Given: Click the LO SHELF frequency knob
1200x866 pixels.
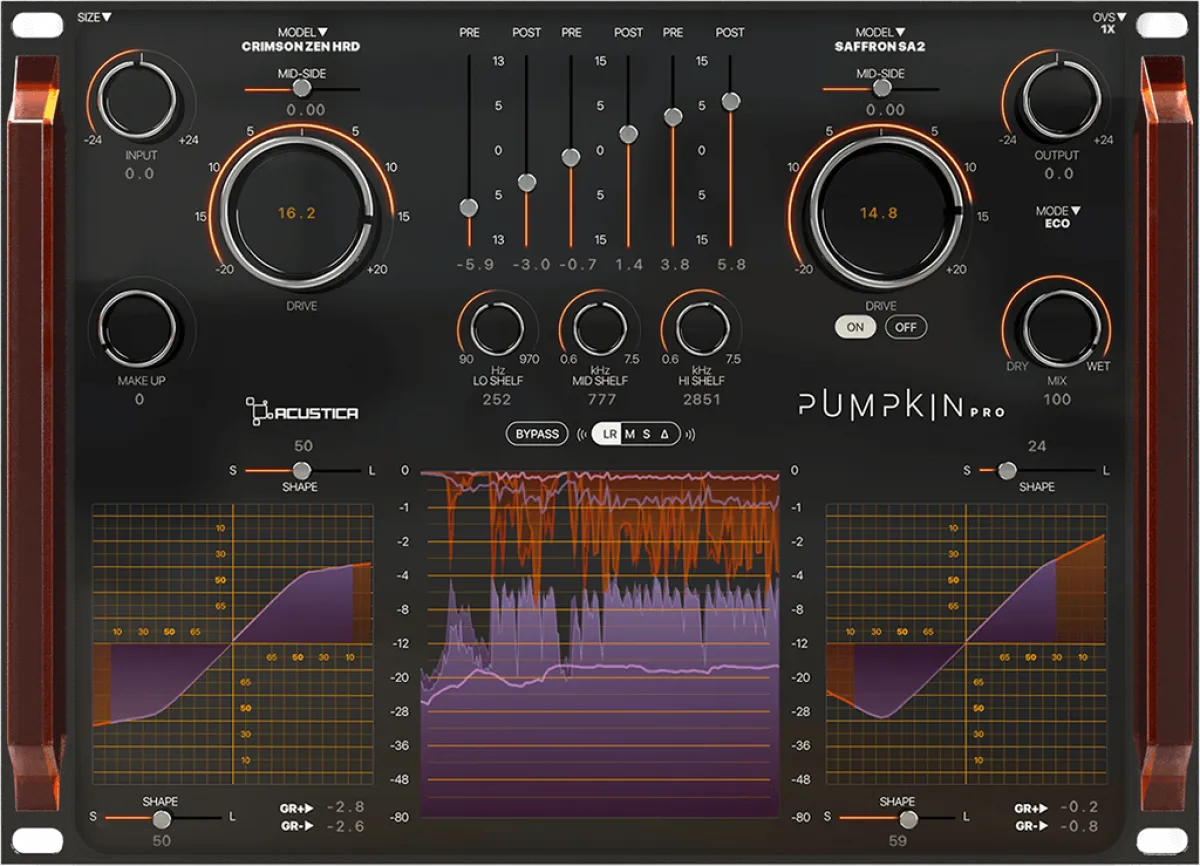Looking at the screenshot, I should point(497,329).
